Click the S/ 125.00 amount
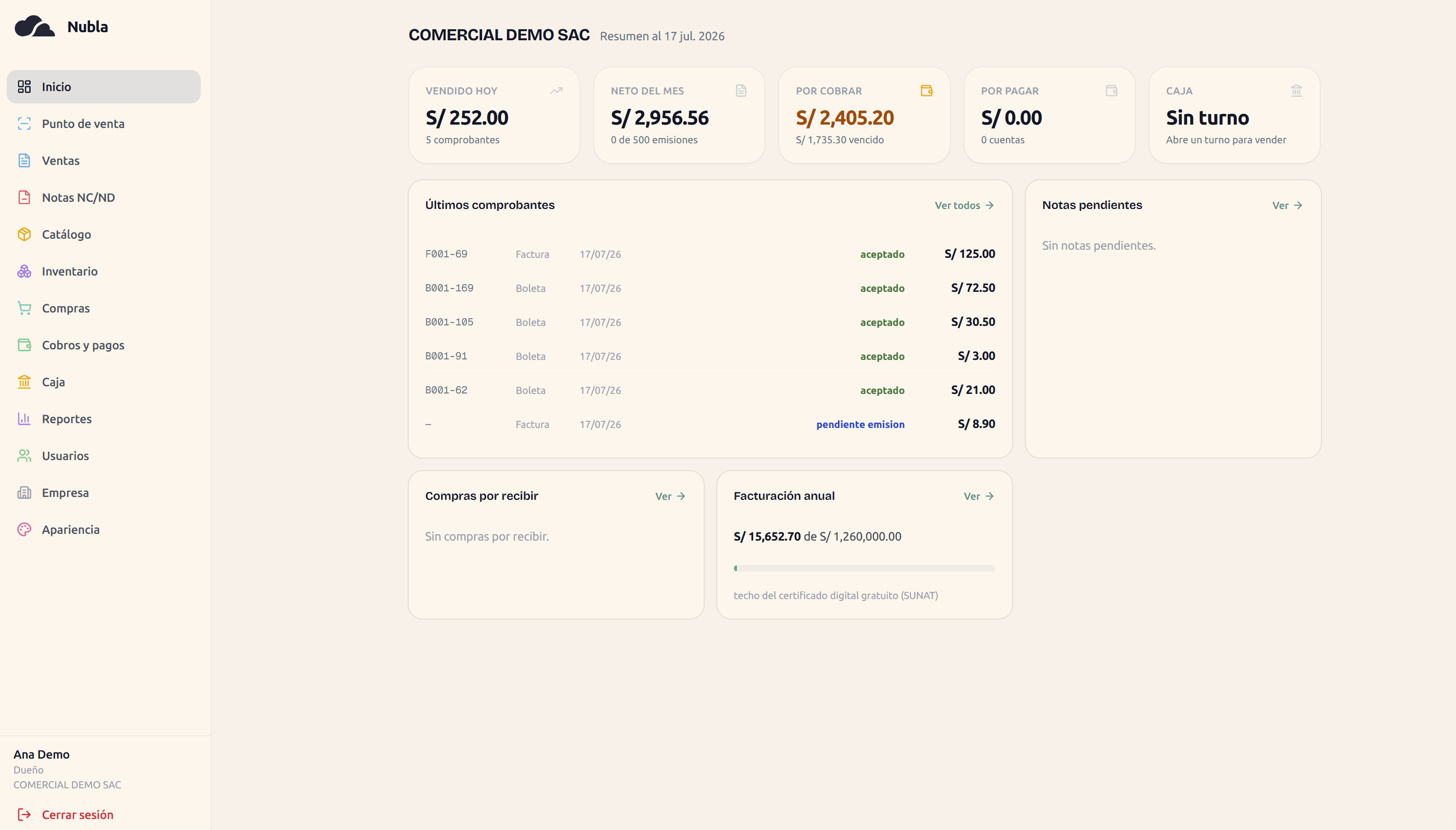Viewport: 1456px width, 830px height. pyautogui.click(x=970, y=254)
